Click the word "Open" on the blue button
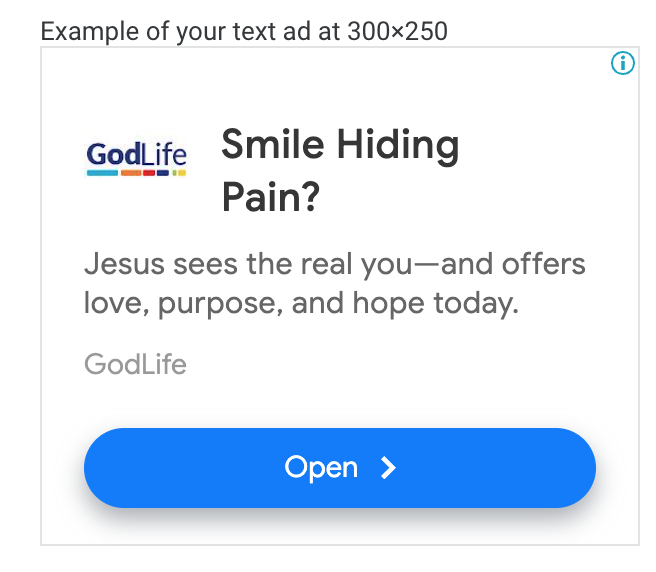Viewport: 656px width, 572px height. pyautogui.click(x=321, y=467)
